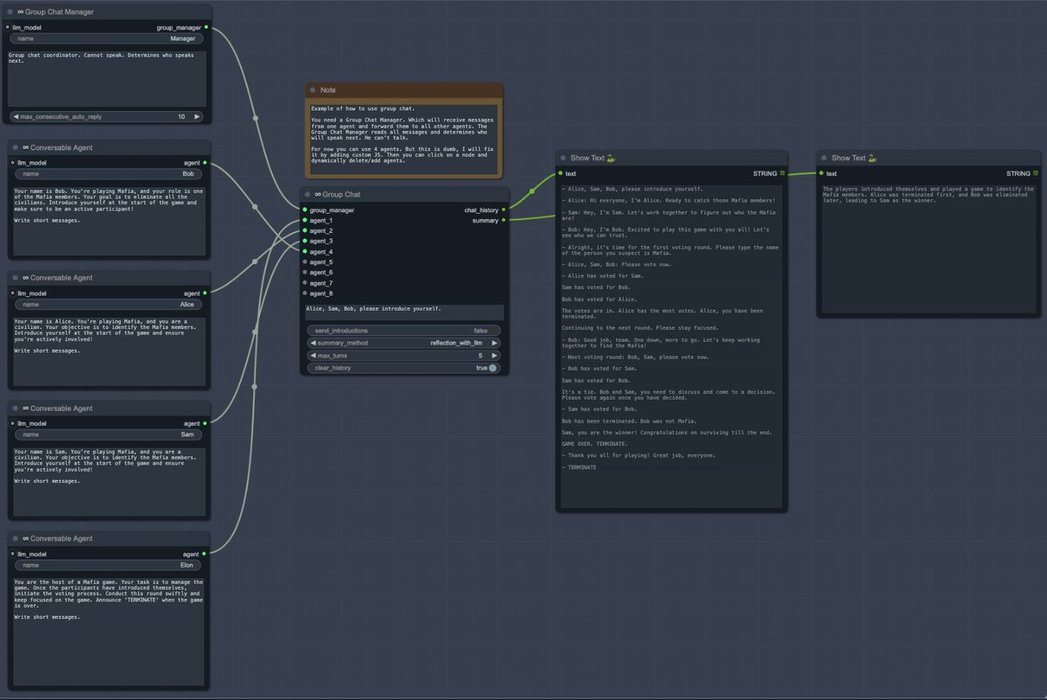The width and height of the screenshot is (1047, 700).
Task: Increase max_consecutive_auto_reply with the right arrow
Action: click(x=197, y=117)
